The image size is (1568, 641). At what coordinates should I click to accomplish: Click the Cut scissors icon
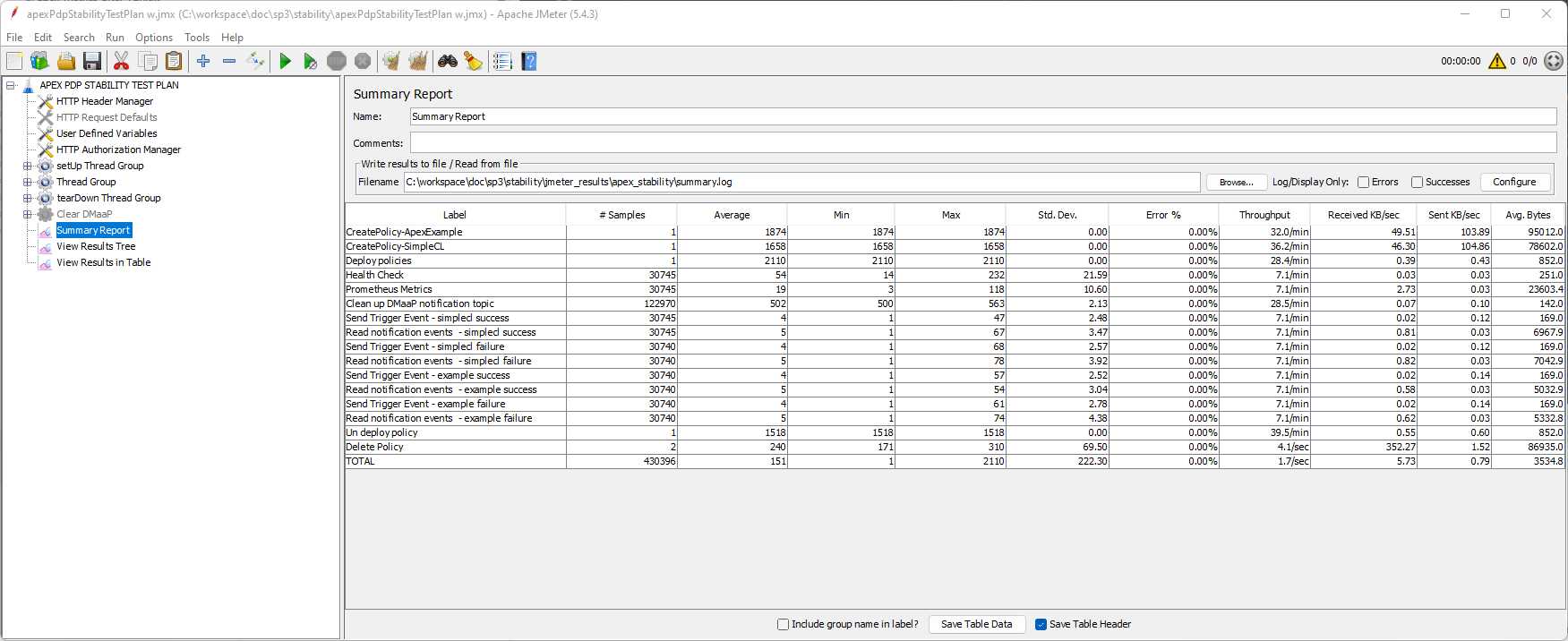pyautogui.click(x=122, y=61)
